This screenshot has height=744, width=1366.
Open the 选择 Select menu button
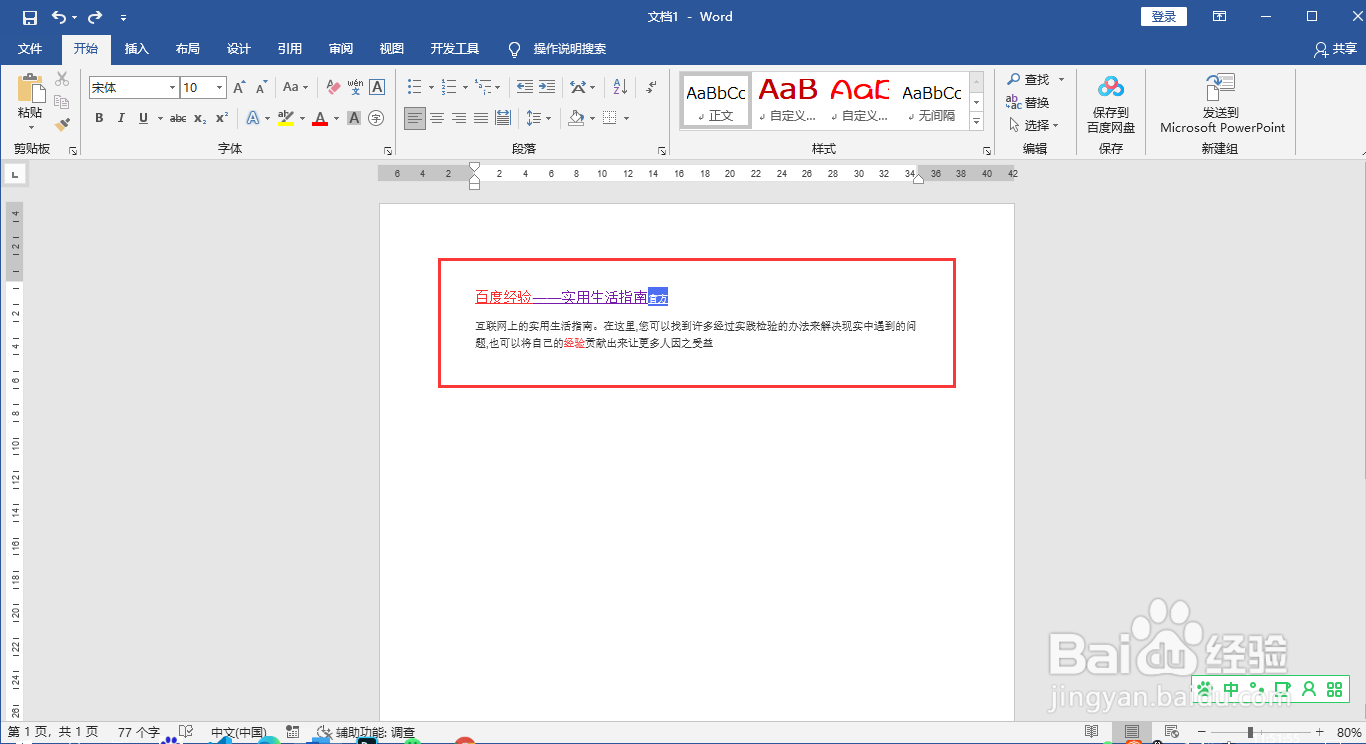1033,126
